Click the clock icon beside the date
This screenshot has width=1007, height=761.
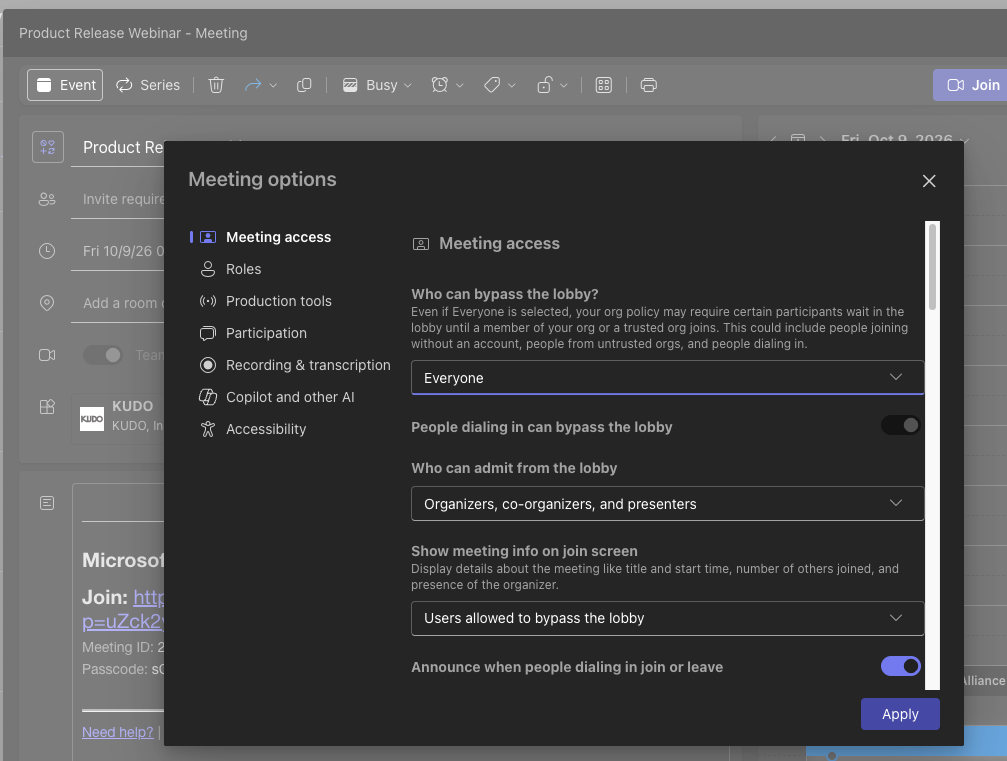[x=47, y=251]
